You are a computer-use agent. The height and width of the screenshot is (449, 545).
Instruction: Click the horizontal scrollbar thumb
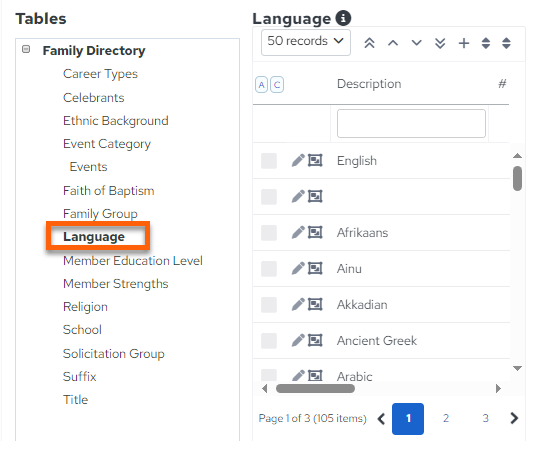[315, 388]
